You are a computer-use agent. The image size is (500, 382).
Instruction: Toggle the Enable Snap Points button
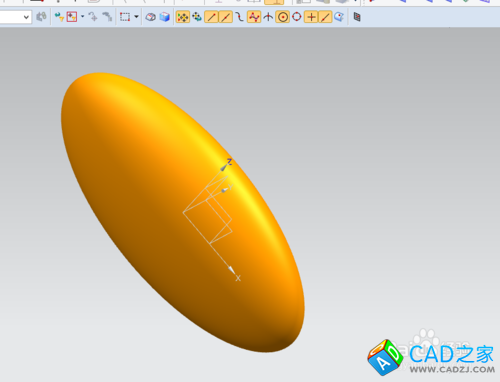[x=183, y=17]
